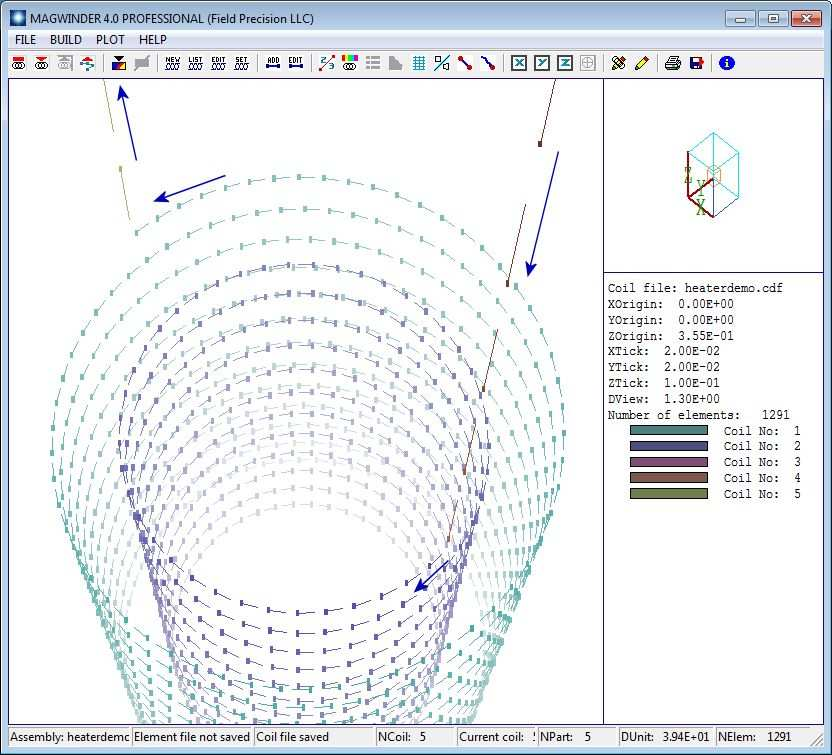Image resolution: width=832 pixels, height=755 pixels.
Task: Click the printer icon
Action: (x=673, y=63)
